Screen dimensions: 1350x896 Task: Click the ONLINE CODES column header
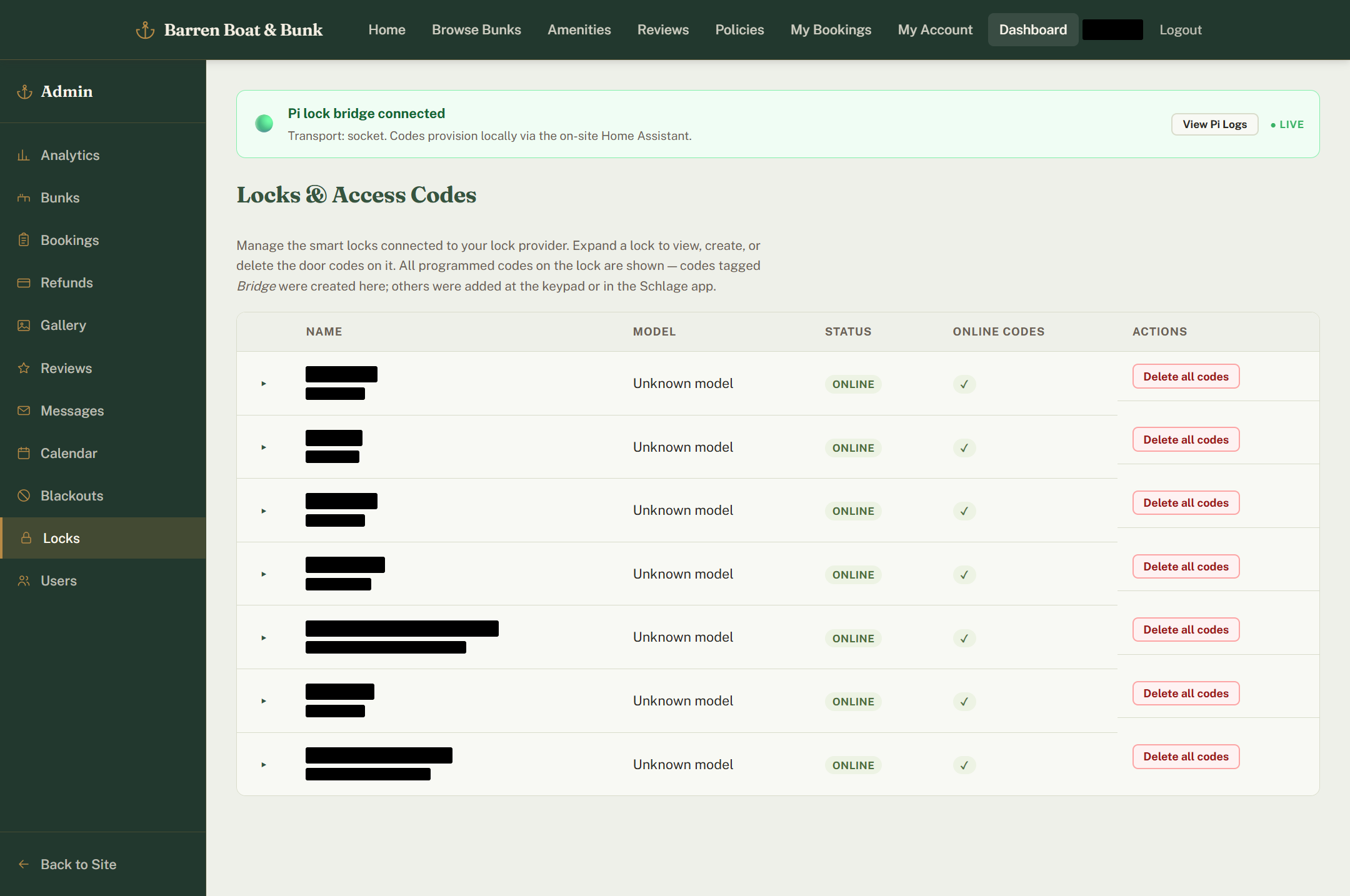click(998, 332)
